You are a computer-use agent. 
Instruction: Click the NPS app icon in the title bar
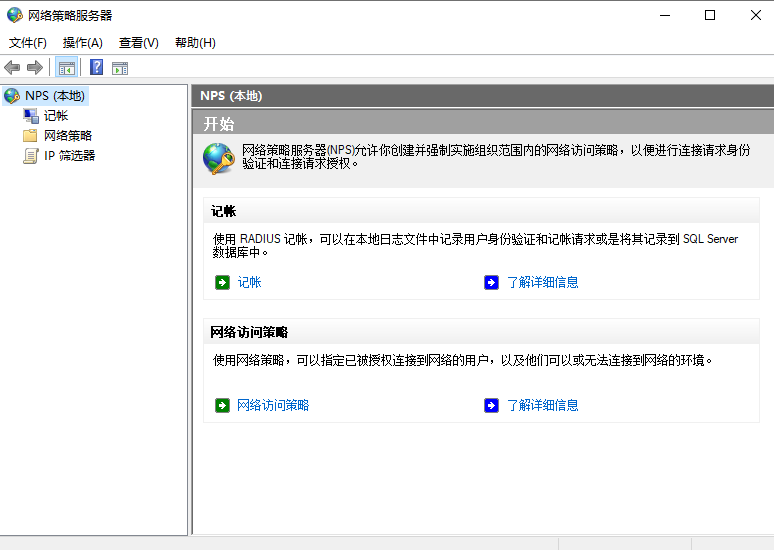click(14, 15)
